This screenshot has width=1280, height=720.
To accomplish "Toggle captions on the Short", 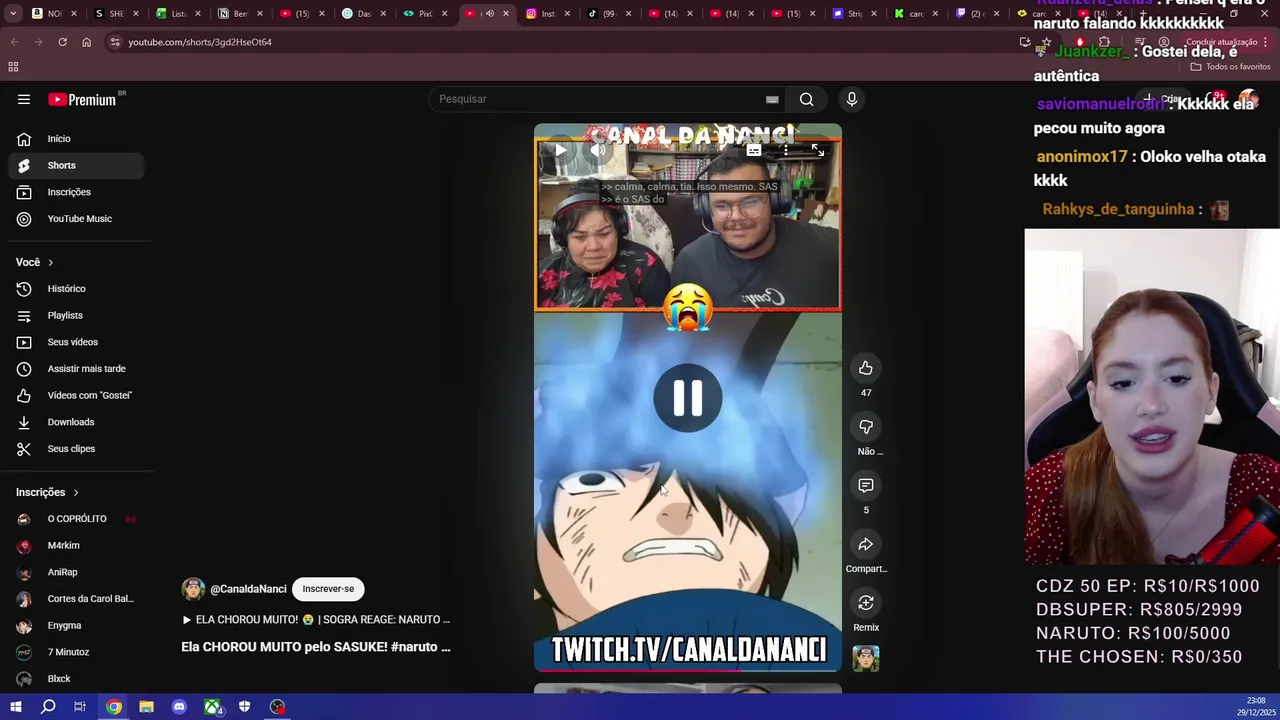I will pos(754,150).
